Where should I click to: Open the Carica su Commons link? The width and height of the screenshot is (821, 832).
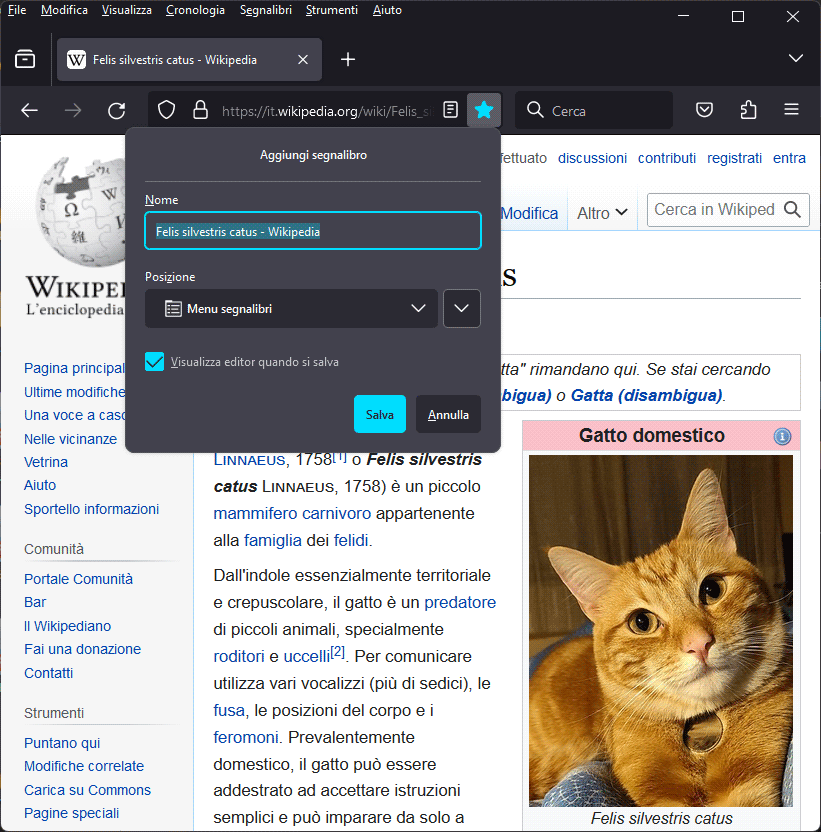tap(87, 790)
